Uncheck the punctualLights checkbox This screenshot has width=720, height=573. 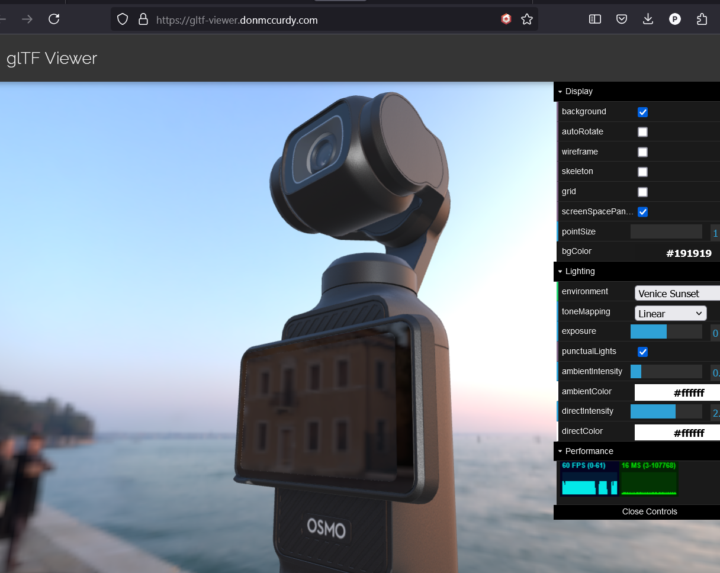643,352
